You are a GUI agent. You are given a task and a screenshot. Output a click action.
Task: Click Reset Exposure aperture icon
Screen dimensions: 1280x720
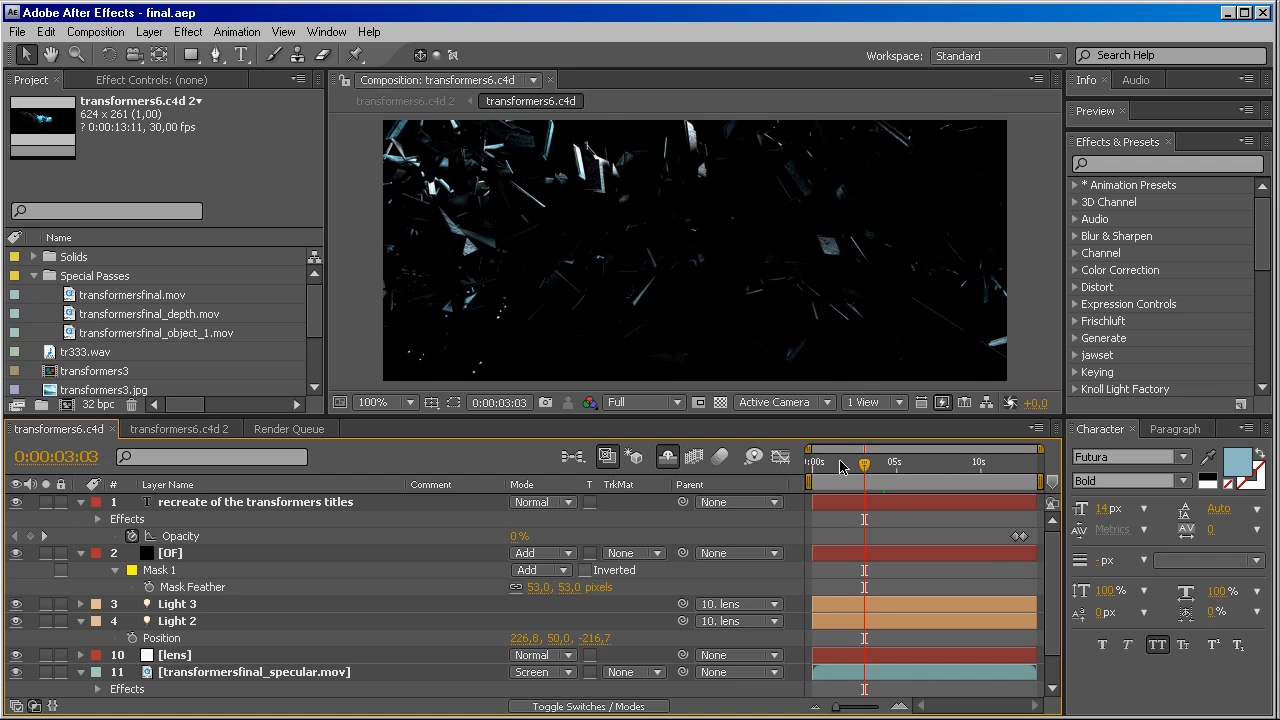[x=1010, y=403]
